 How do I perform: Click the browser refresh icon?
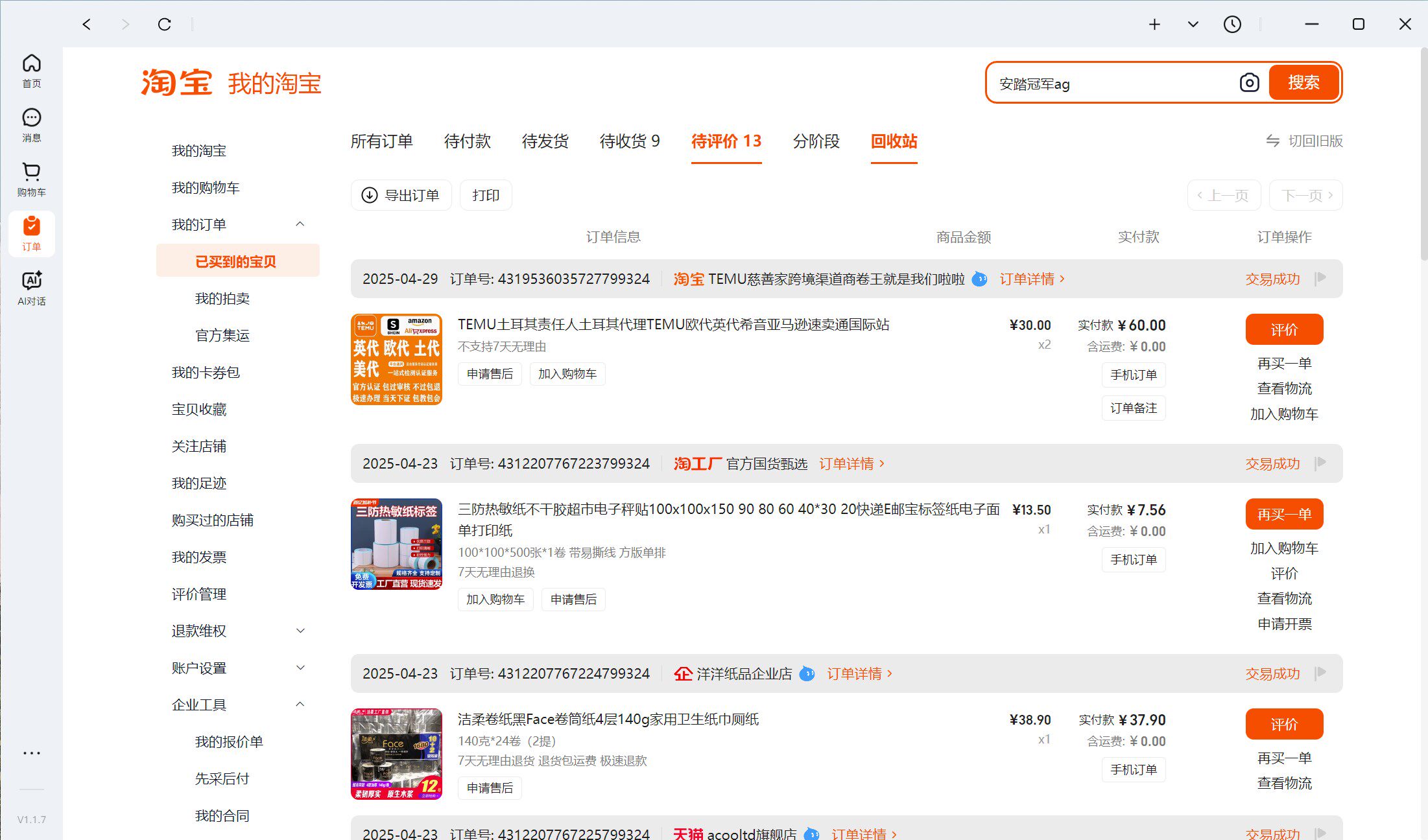(165, 25)
